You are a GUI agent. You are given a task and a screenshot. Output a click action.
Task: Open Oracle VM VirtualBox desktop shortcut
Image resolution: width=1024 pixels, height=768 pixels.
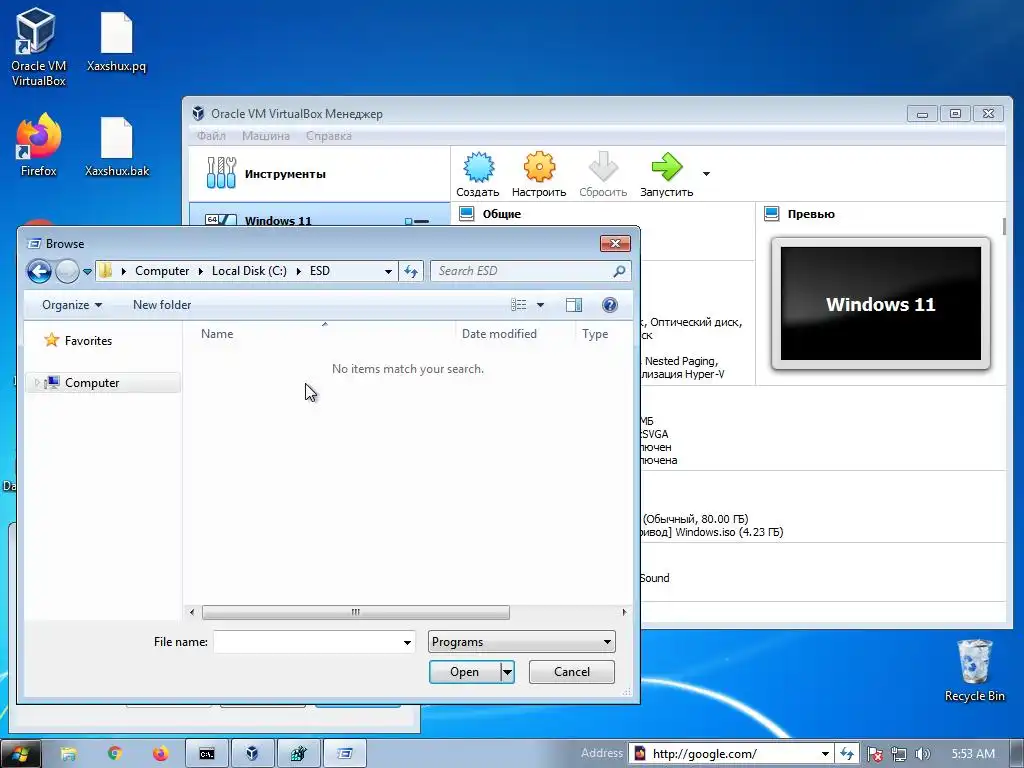point(38,48)
